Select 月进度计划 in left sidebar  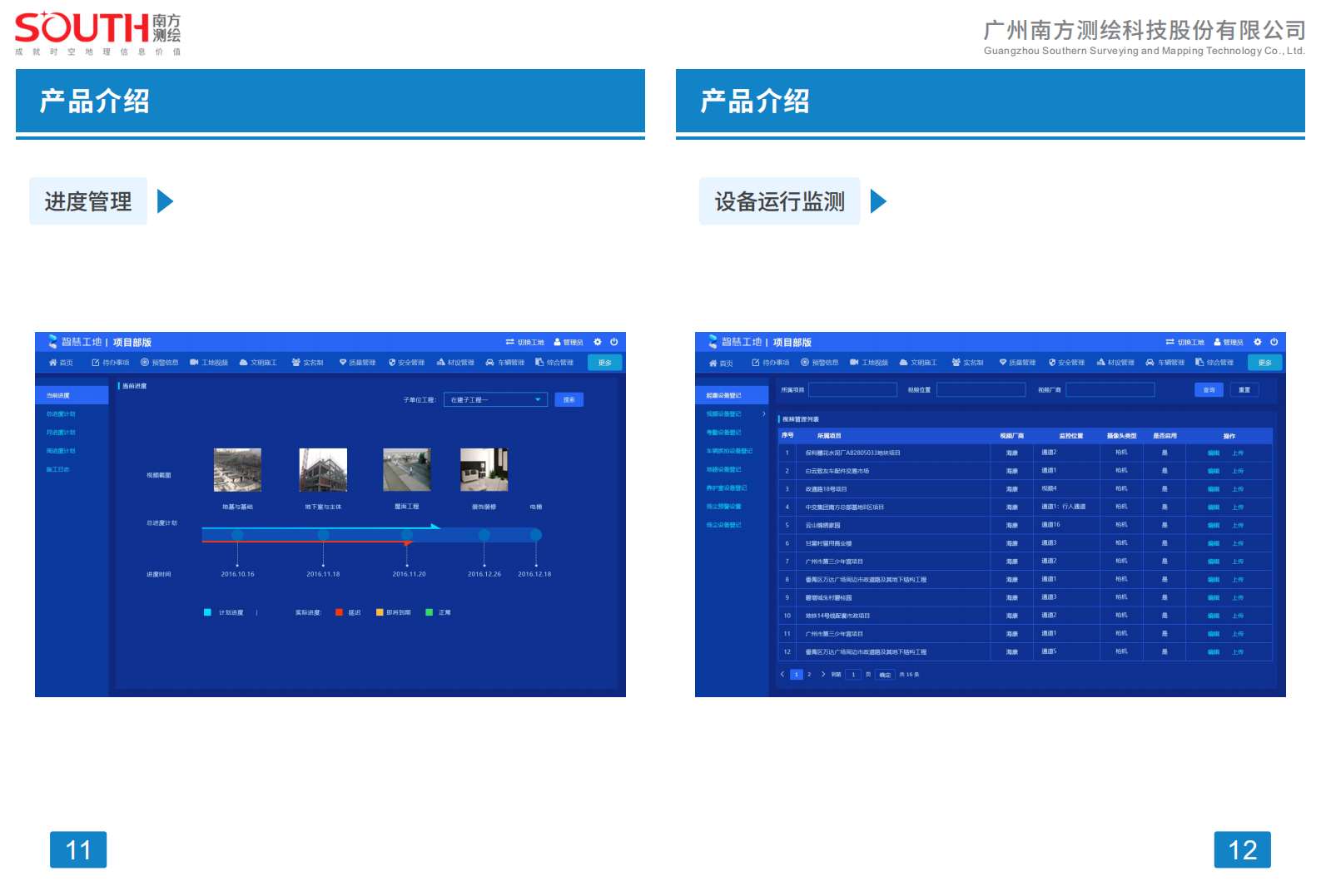pos(61,433)
